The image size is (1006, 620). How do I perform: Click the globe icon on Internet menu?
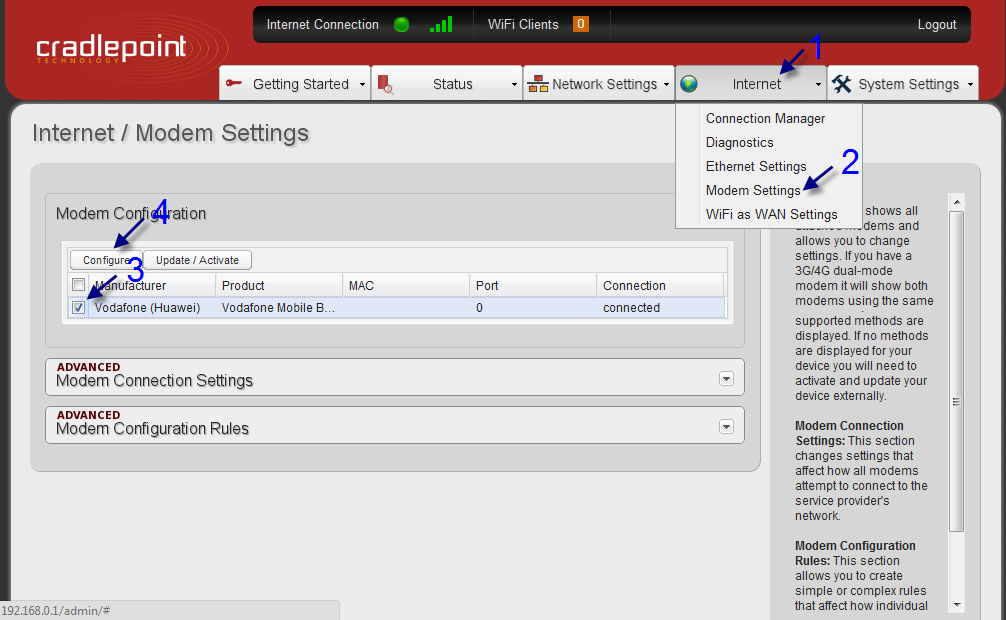pyautogui.click(x=689, y=84)
